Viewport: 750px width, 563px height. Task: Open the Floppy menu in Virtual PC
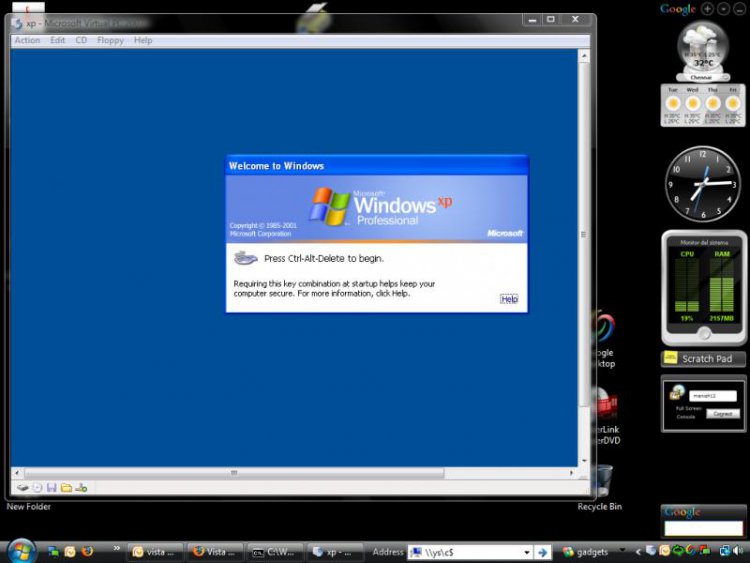pos(110,40)
